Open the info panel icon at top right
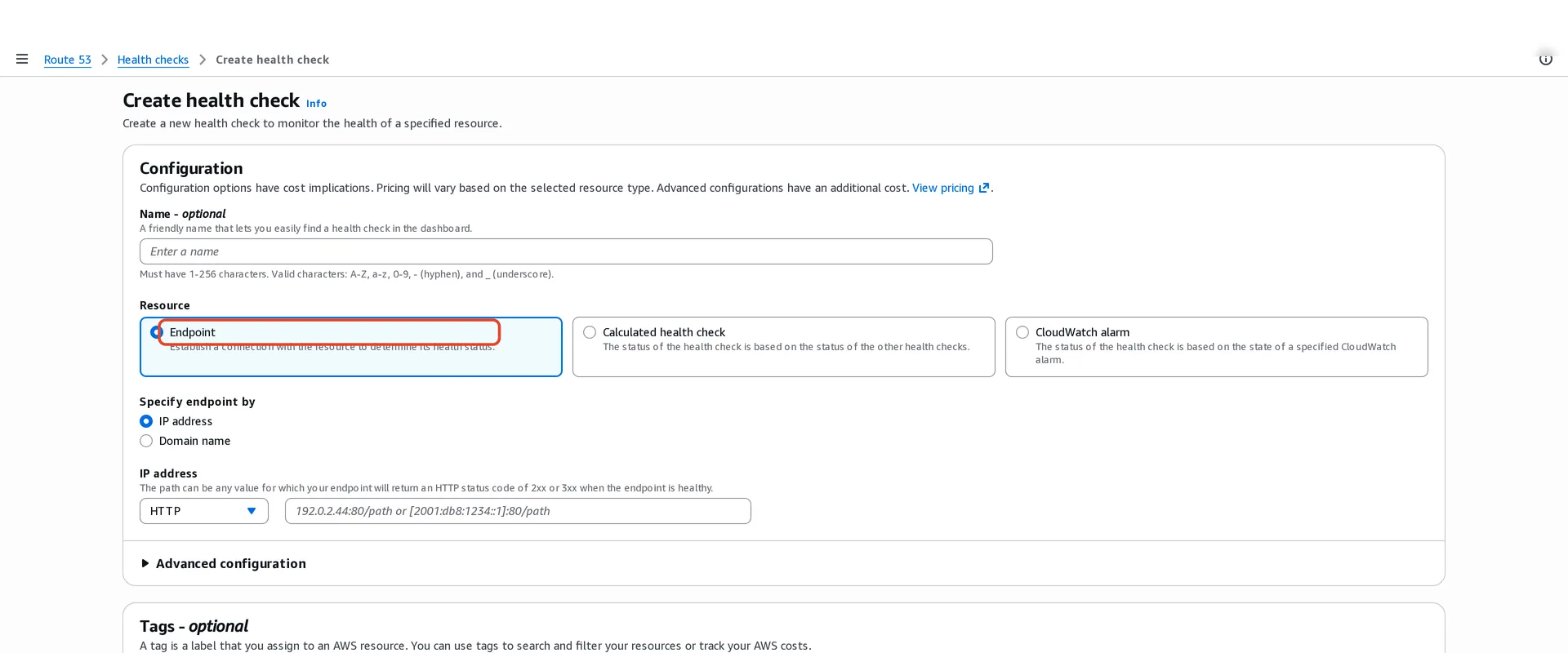This screenshot has width=1568, height=653. pos(1545,59)
